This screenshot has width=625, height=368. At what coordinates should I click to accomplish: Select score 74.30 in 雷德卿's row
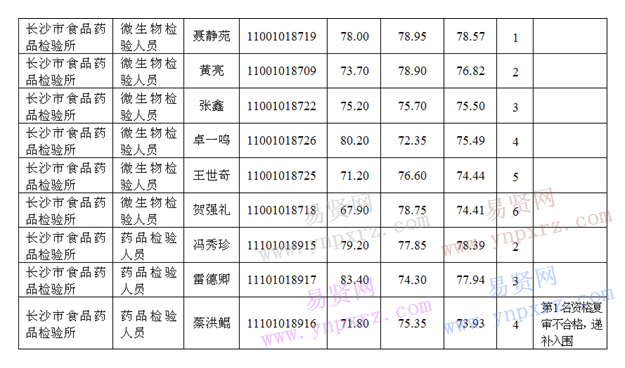pos(412,280)
